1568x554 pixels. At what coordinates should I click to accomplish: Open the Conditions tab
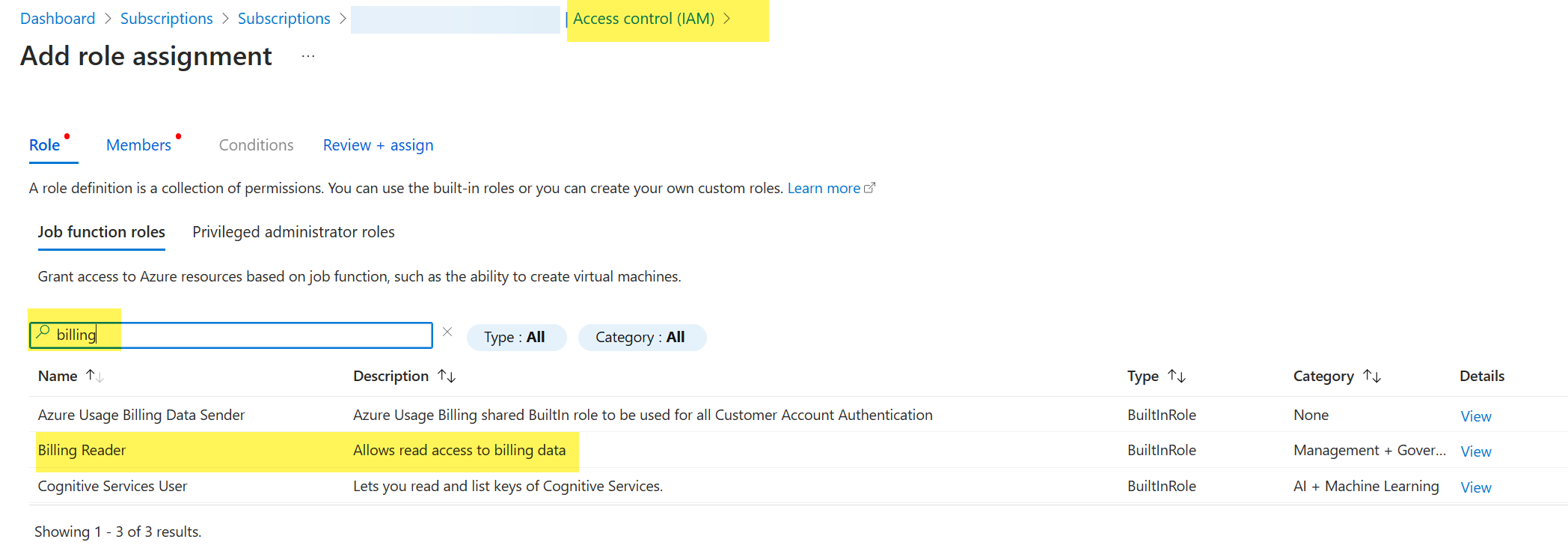256,145
